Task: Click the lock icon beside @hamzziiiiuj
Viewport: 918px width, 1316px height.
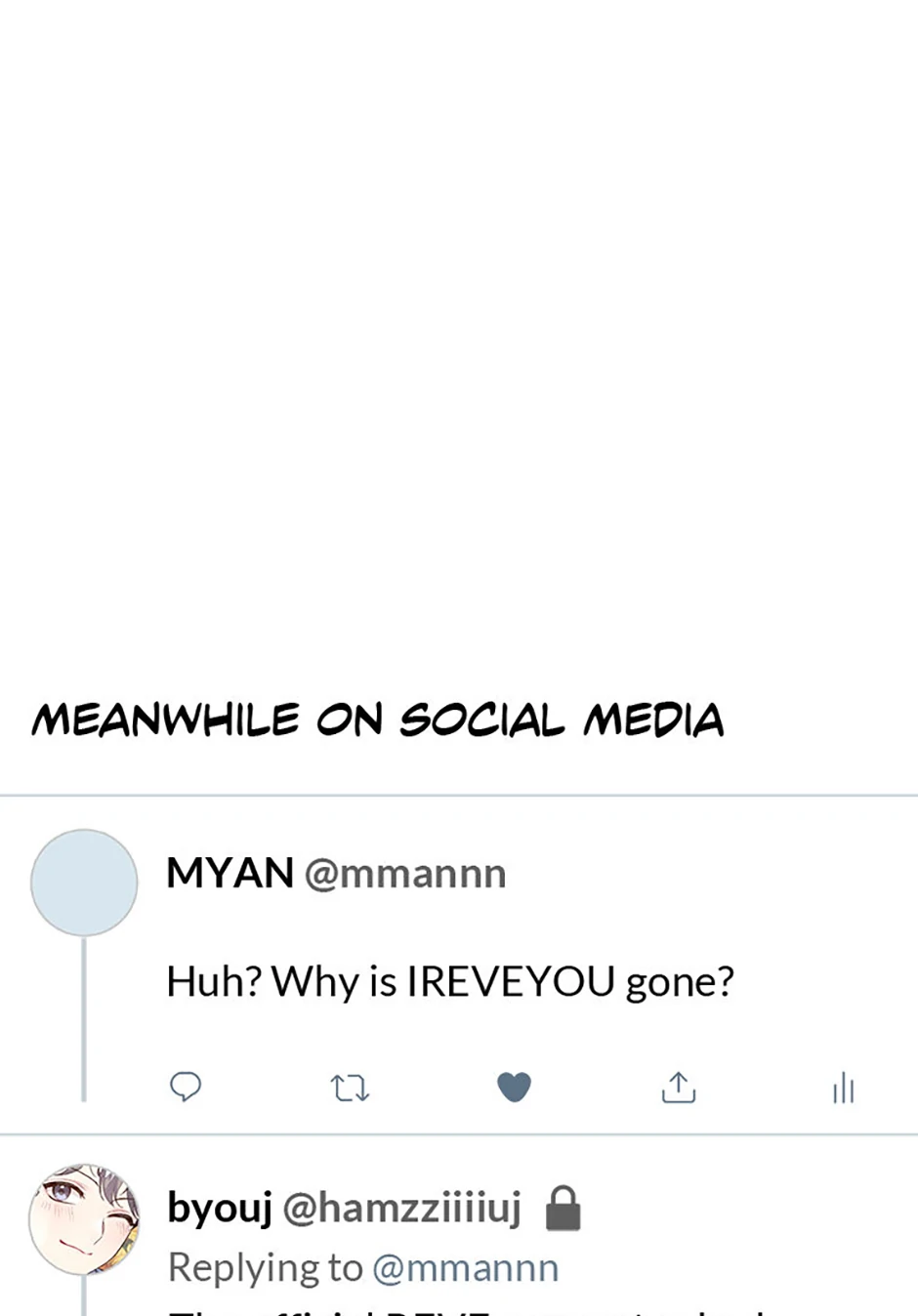Action: pyautogui.click(x=563, y=1209)
